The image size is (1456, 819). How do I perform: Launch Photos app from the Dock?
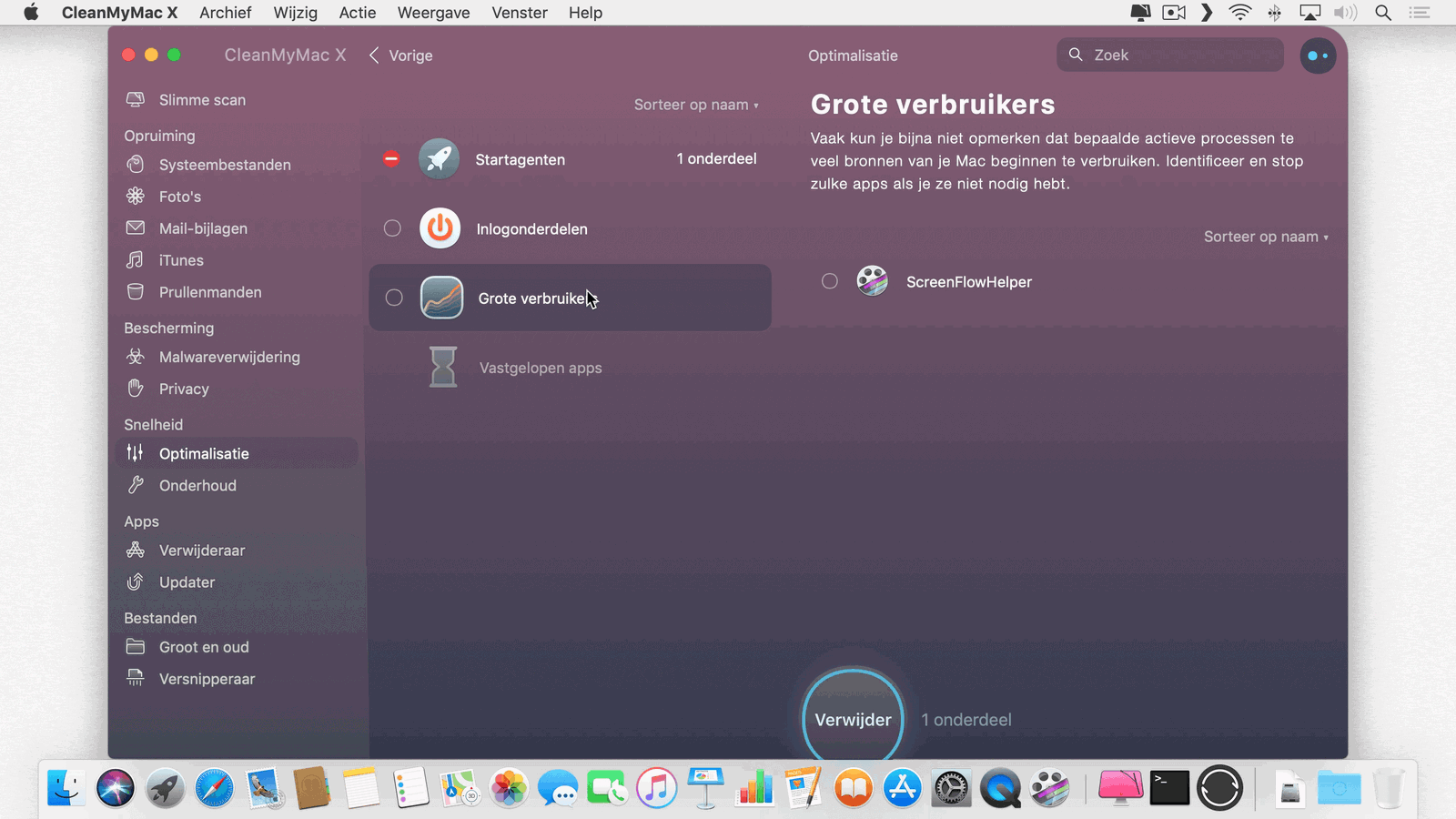(x=509, y=788)
